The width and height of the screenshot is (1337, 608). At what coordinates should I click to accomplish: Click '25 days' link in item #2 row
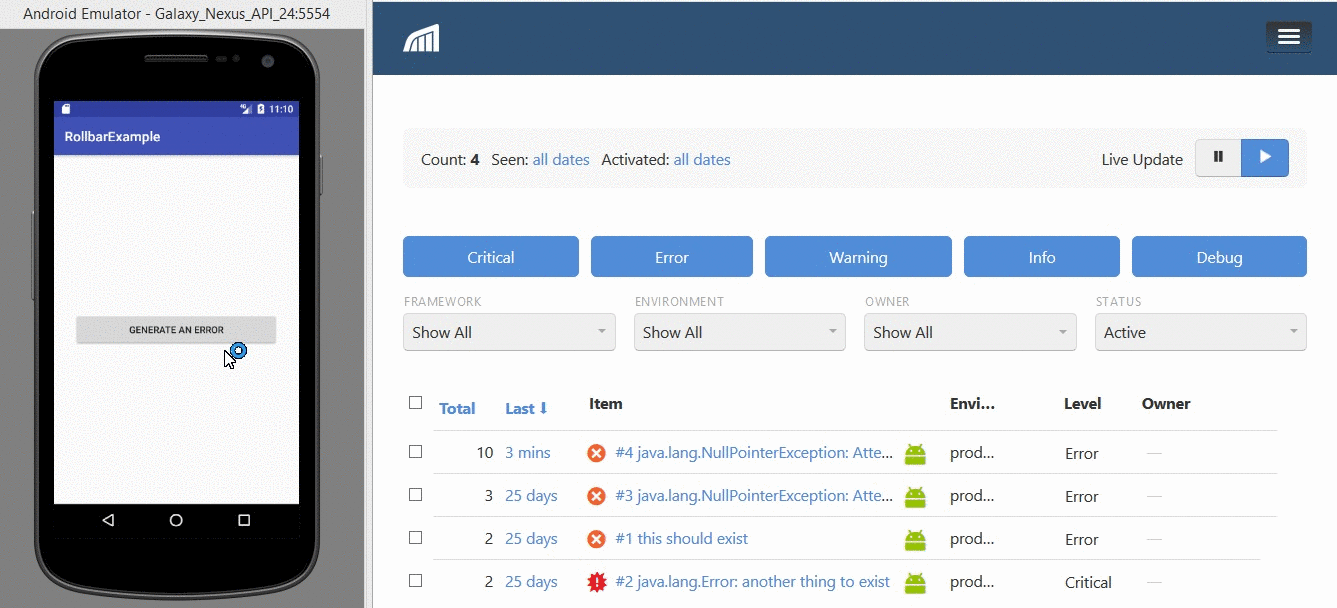coord(531,582)
